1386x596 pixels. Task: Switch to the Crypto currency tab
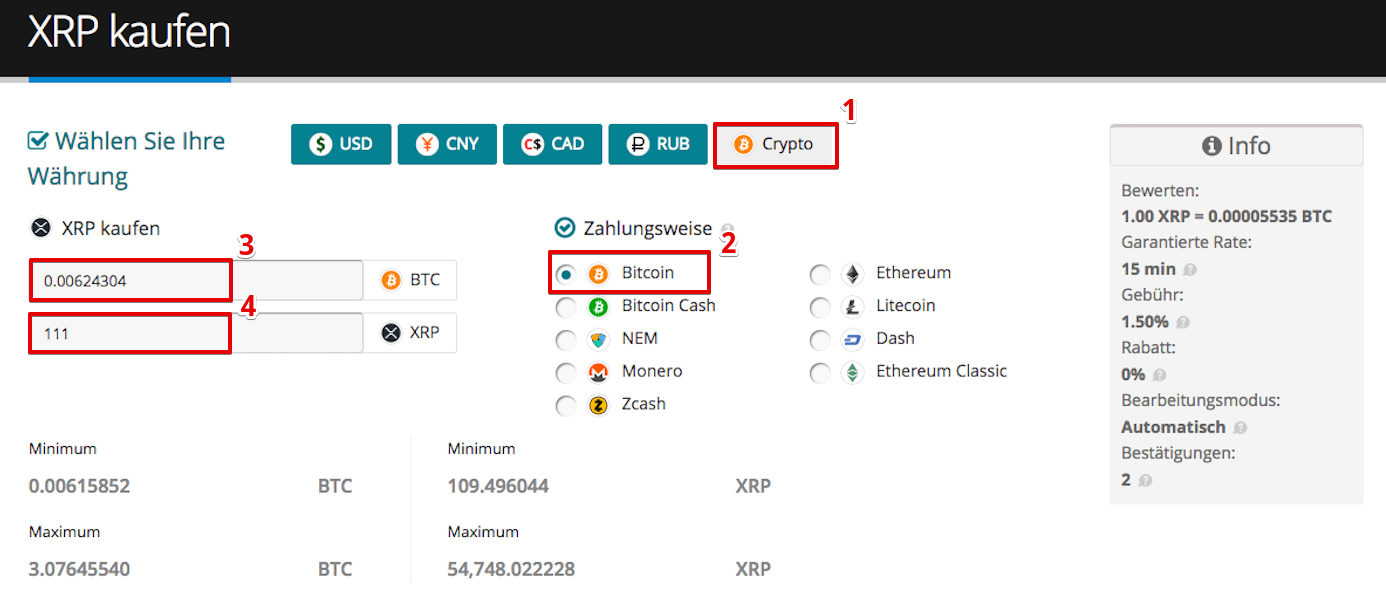click(x=774, y=144)
